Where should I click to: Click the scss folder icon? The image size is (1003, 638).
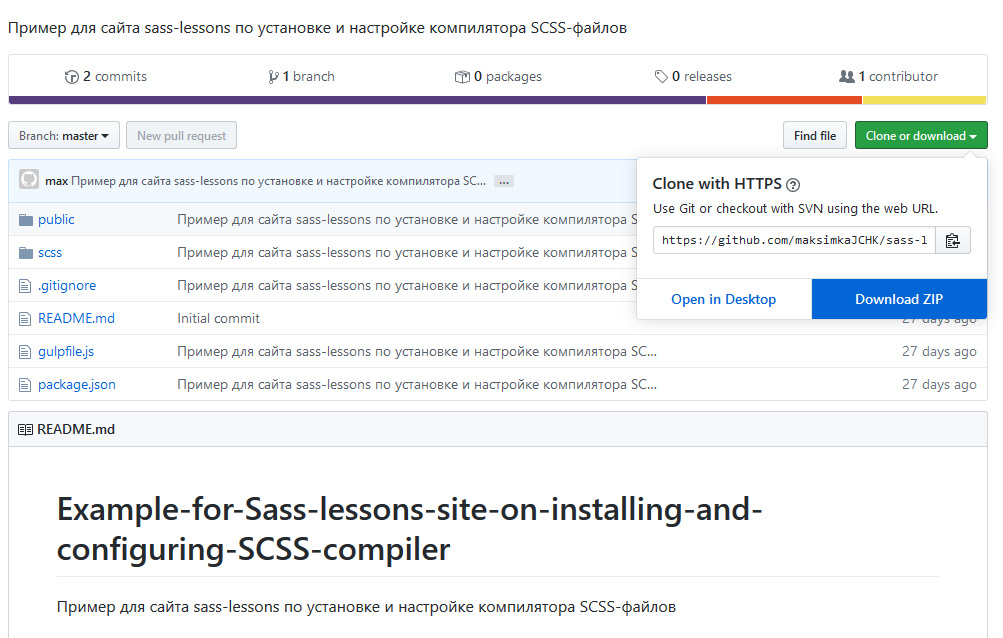tap(26, 253)
